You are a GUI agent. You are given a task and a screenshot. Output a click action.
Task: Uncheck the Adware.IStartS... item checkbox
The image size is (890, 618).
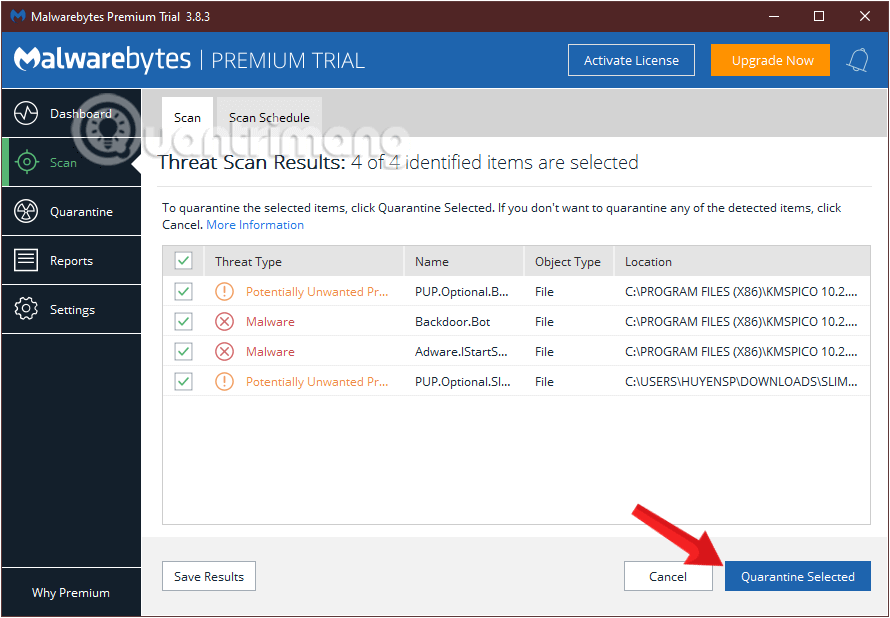pos(183,352)
